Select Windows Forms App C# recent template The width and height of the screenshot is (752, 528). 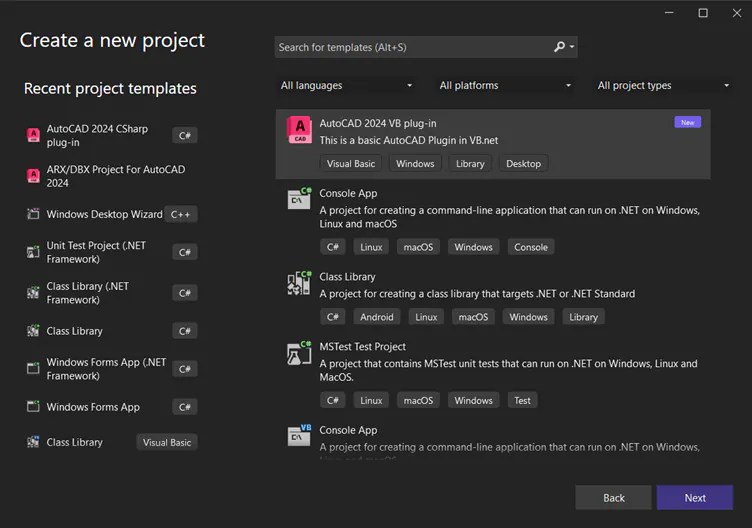tap(111, 407)
